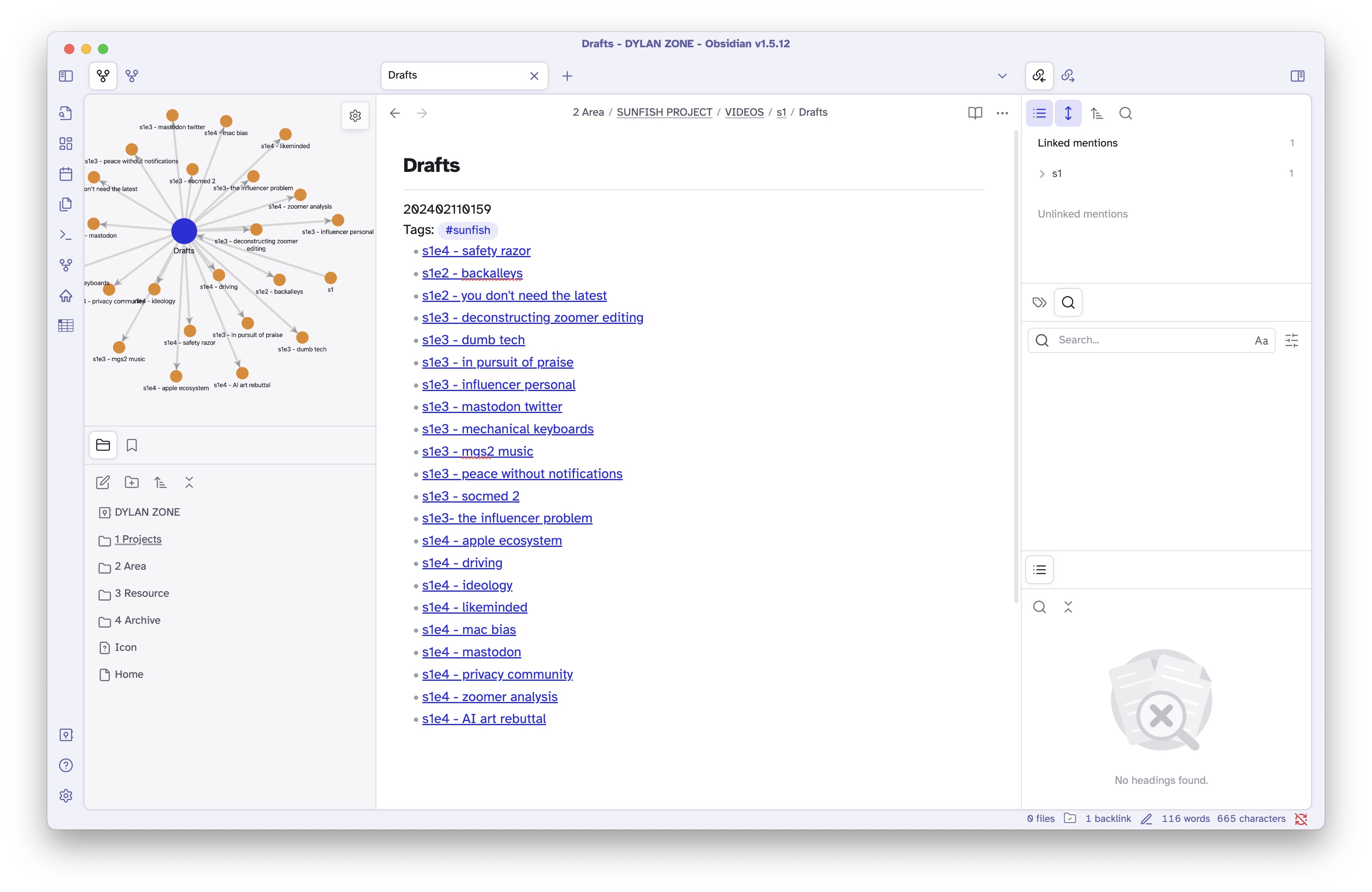
Task: Open templates icon in ribbon
Action: point(66,204)
